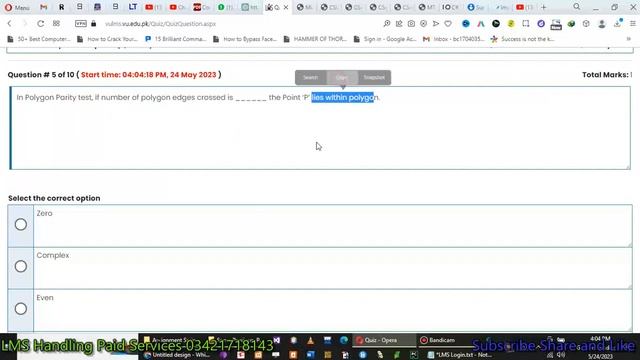This screenshot has height=360, width=640.
Task: Open the extensions cube icon
Action: click(x=586, y=24)
